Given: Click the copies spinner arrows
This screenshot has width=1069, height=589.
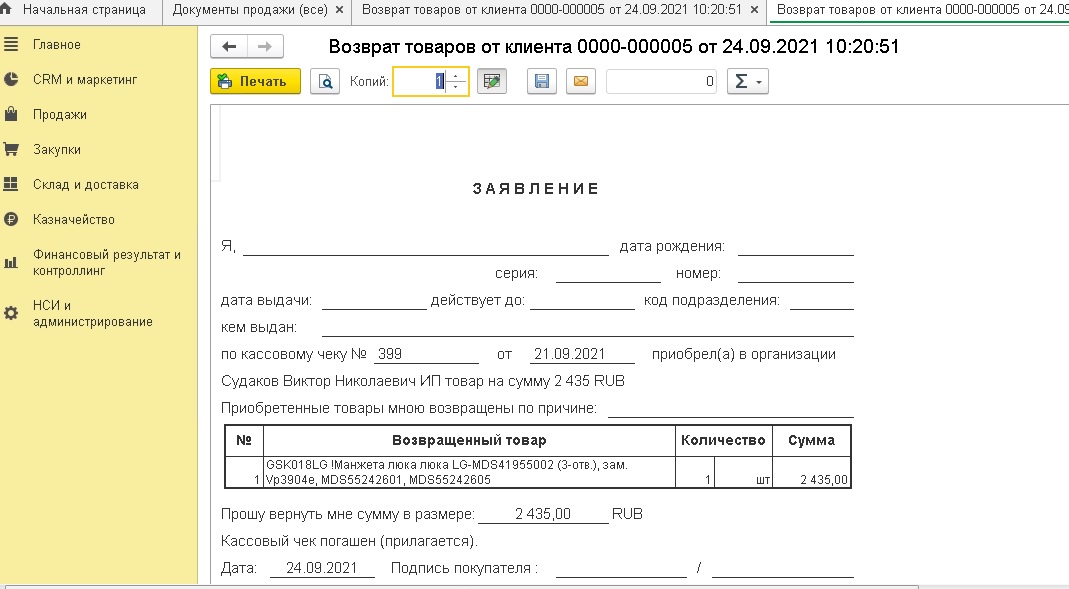Looking at the screenshot, I should pos(456,82).
